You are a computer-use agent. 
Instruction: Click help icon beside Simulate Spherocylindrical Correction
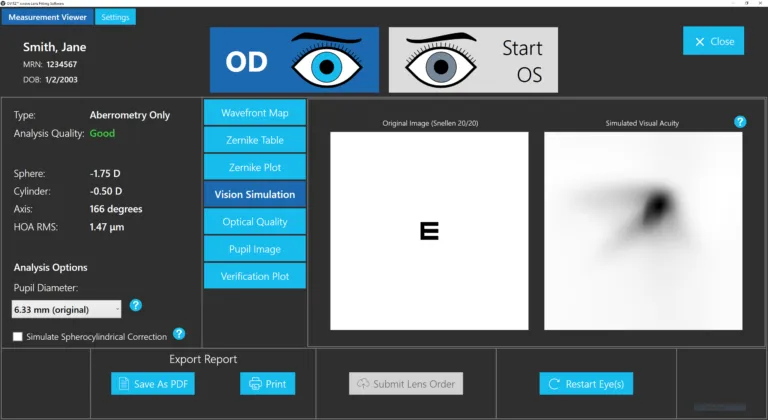(179, 334)
